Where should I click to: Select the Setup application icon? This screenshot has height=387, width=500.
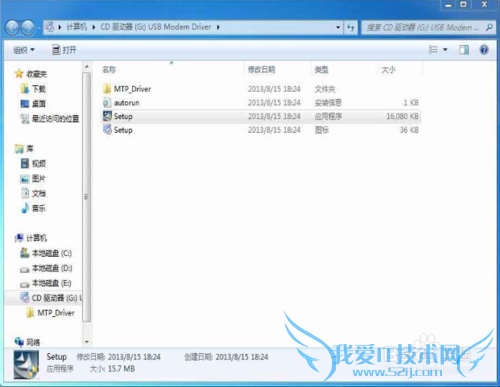click(x=107, y=116)
